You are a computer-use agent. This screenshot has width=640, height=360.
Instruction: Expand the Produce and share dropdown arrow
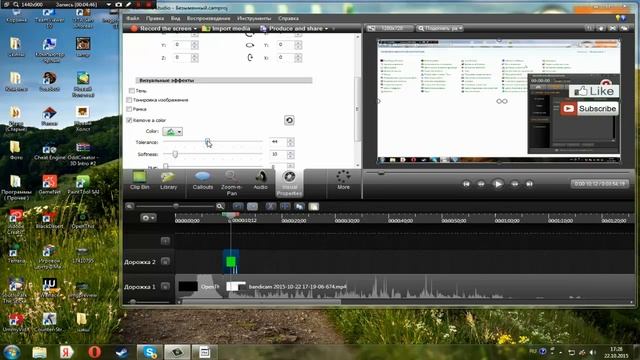click(x=326, y=29)
